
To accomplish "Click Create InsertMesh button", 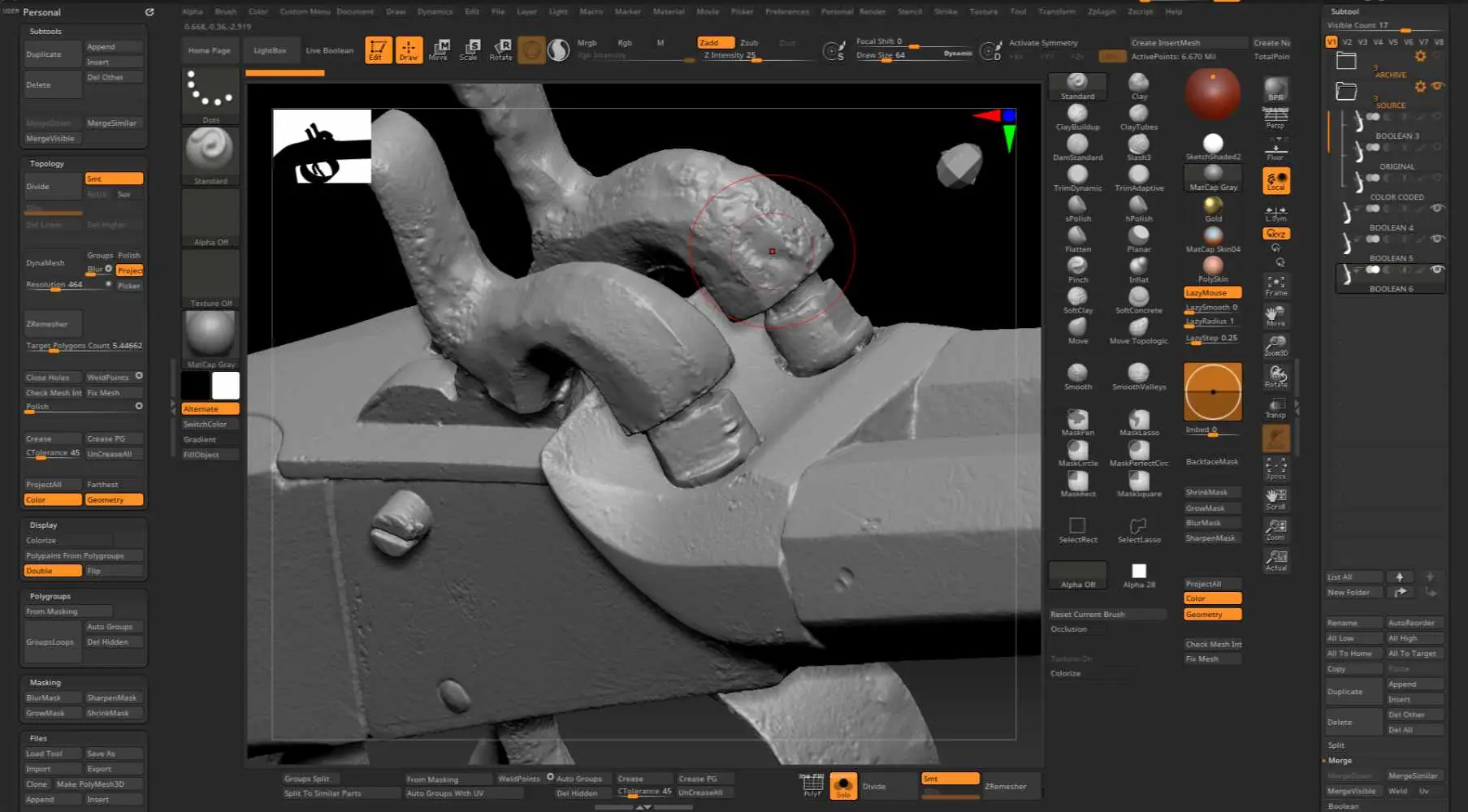I will coord(1189,42).
